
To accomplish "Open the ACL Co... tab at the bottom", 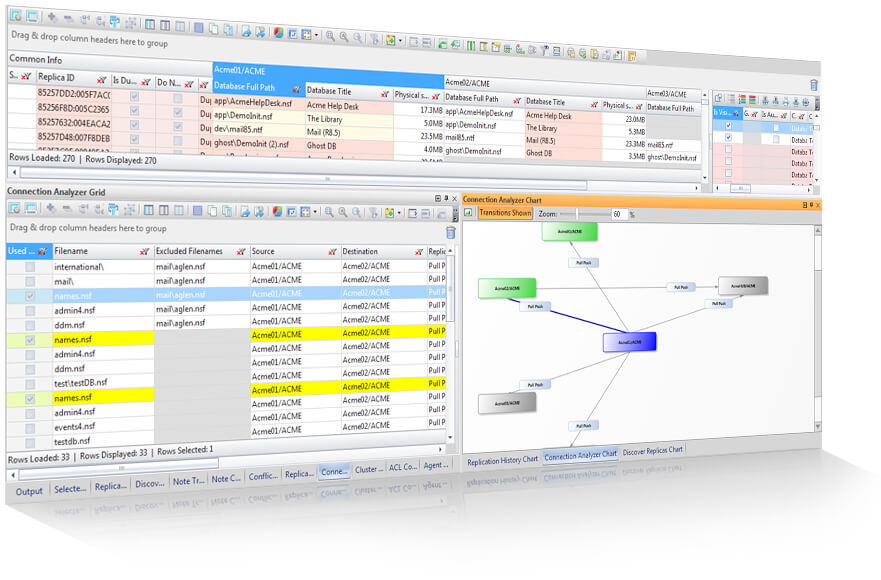I will (402, 467).
